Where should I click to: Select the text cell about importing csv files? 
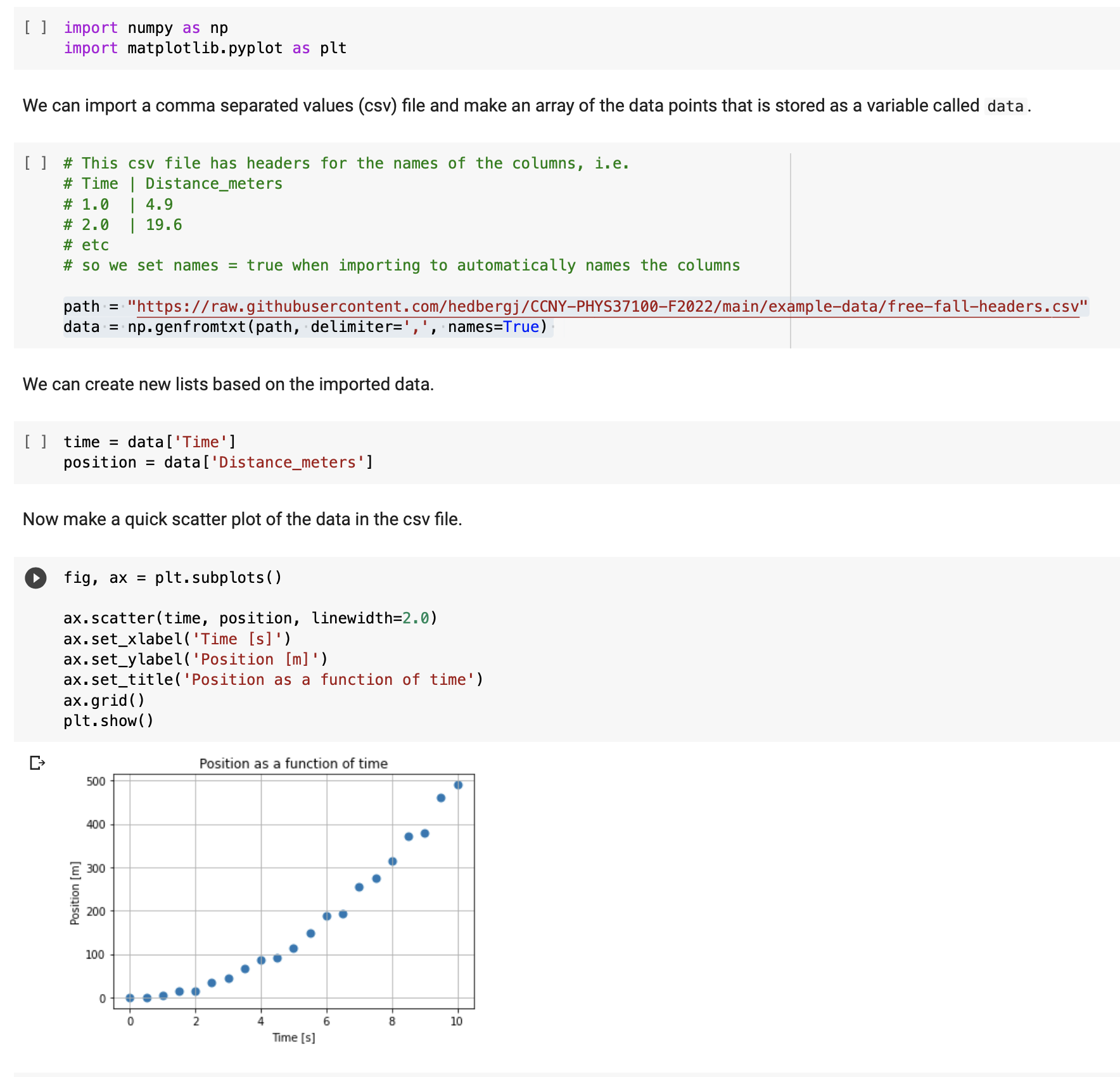(500, 106)
